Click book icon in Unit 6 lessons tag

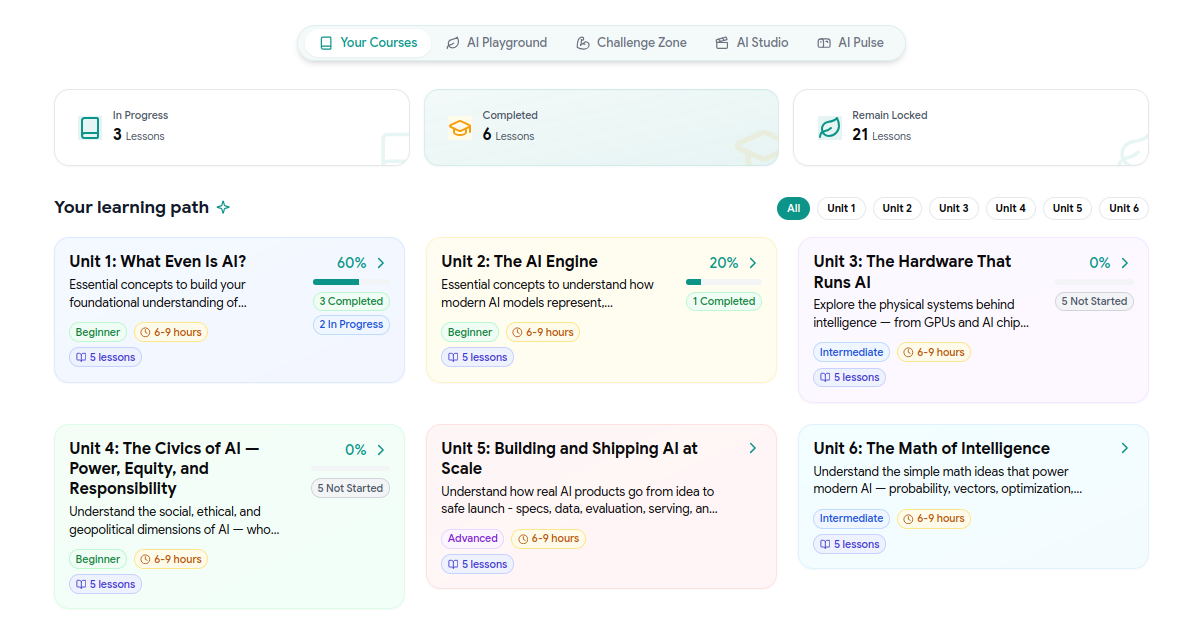click(x=826, y=544)
